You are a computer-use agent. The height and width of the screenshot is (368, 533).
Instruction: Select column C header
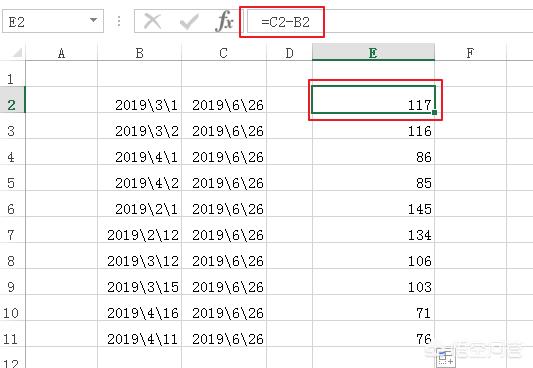point(224,53)
